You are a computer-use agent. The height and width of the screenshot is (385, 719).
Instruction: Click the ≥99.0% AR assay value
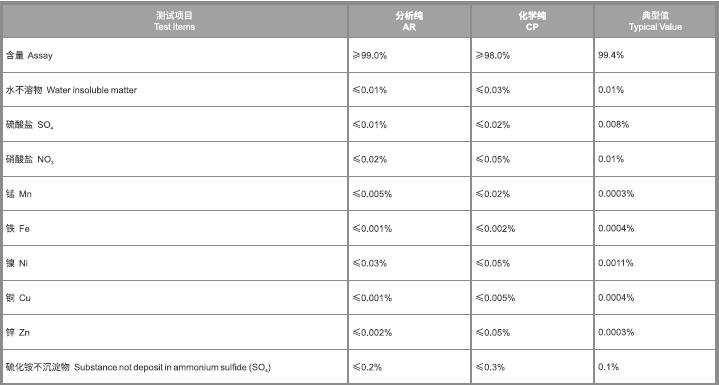pyautogui.click(x=370, y=55)
